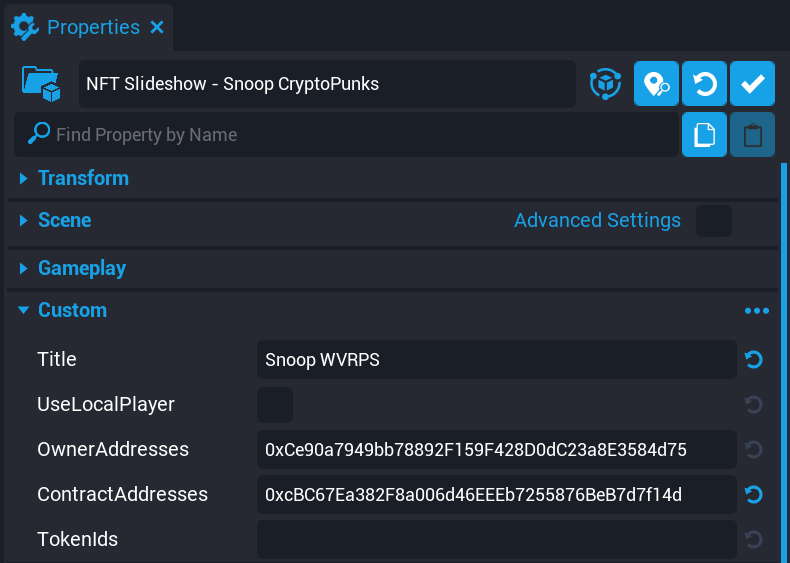Edit the ContractAddresses value field
The width and height of the screenshot is (790, 563).
tap(497, 494)
